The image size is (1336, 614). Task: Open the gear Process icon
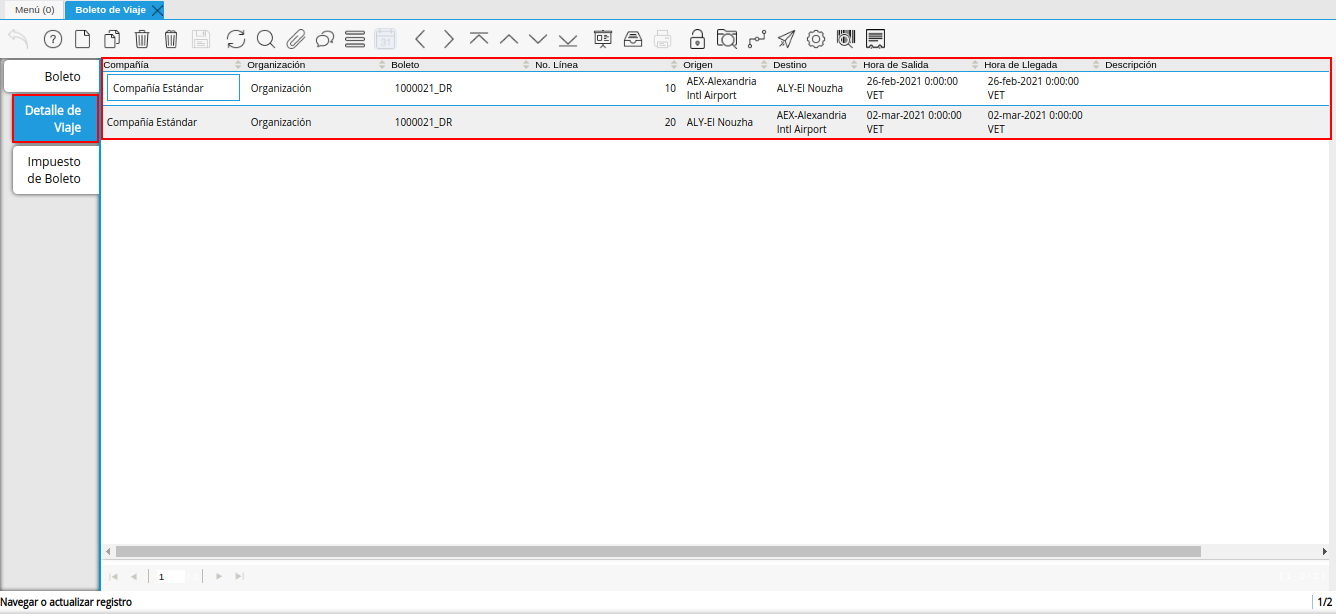point(816,39)
